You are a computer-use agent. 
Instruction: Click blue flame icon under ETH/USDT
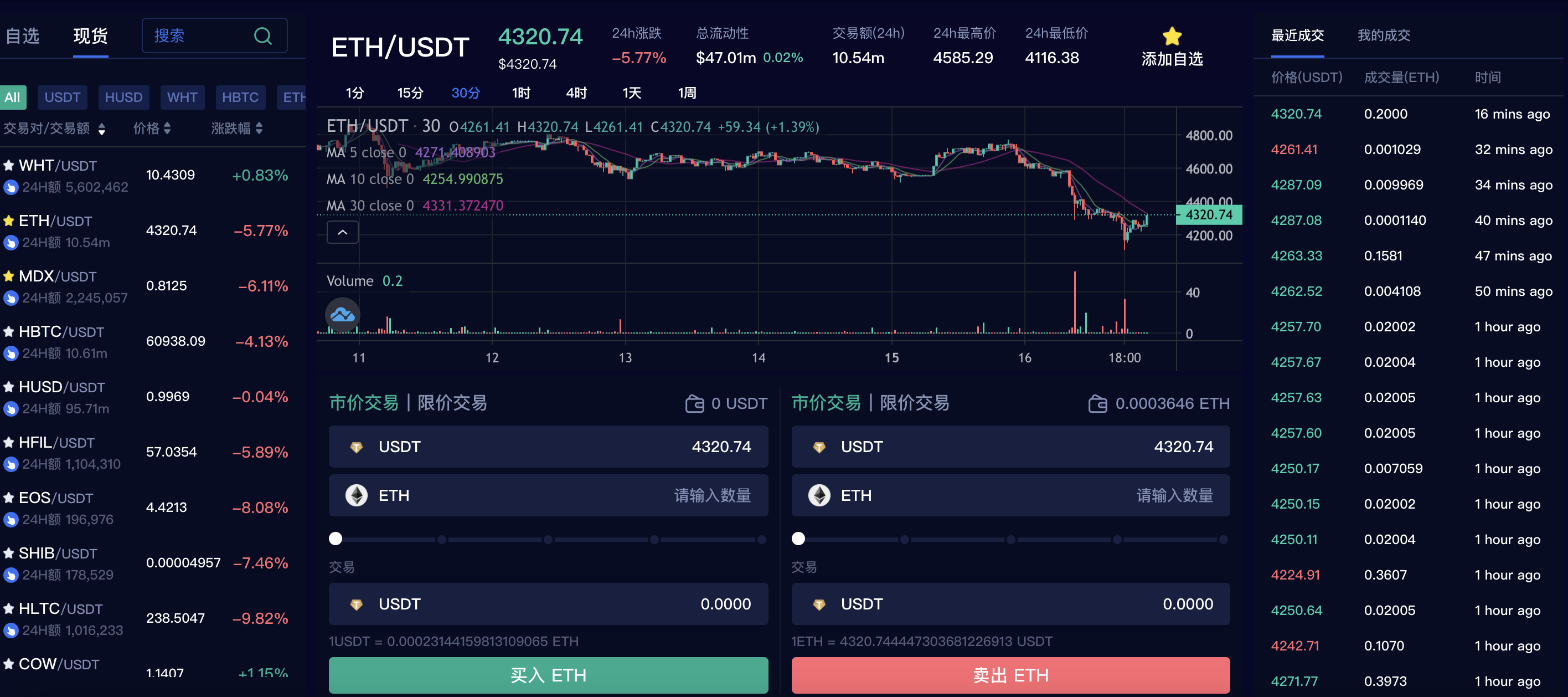click(11, 243)
